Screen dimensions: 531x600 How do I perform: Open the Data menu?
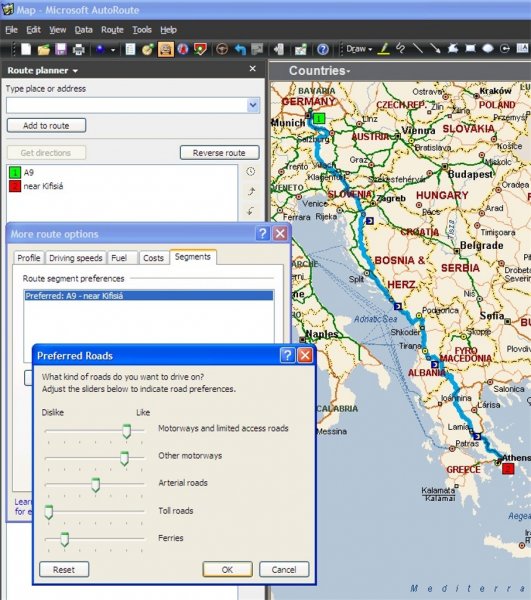click(83, 30)
